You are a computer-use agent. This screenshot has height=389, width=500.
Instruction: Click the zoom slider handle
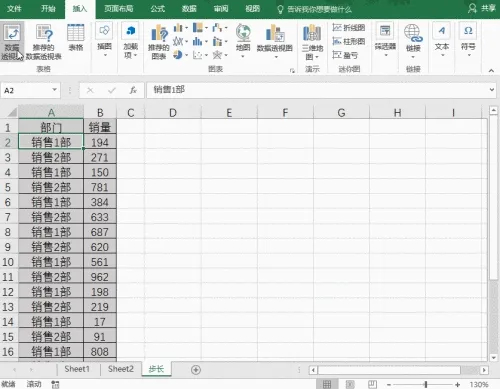point(426,385)
